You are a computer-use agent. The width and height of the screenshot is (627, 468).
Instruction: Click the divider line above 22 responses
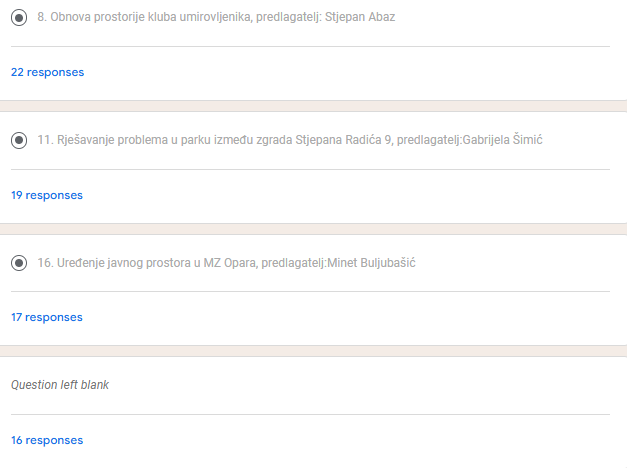tap(310, 46)
